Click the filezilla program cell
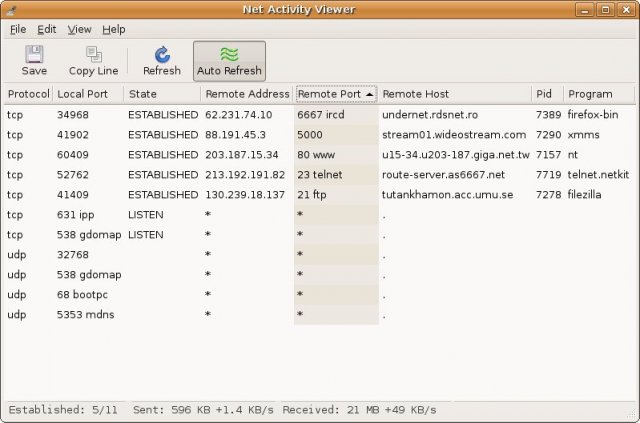The width and height of the screenshot is (640, 423). click(584, 195)
